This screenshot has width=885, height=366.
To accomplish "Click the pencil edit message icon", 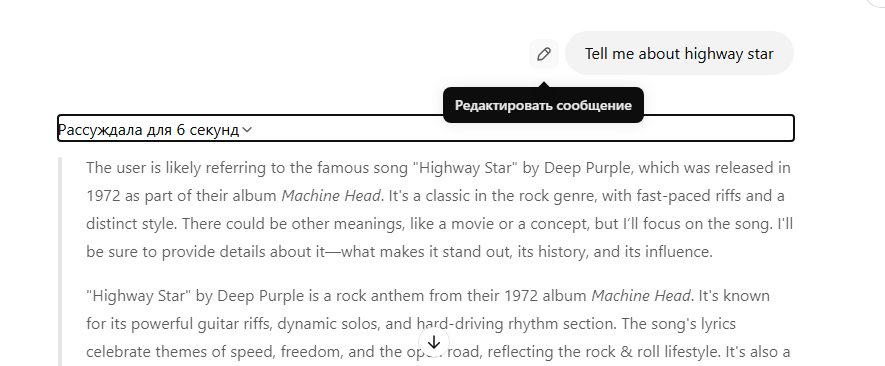I will (544, 54).
